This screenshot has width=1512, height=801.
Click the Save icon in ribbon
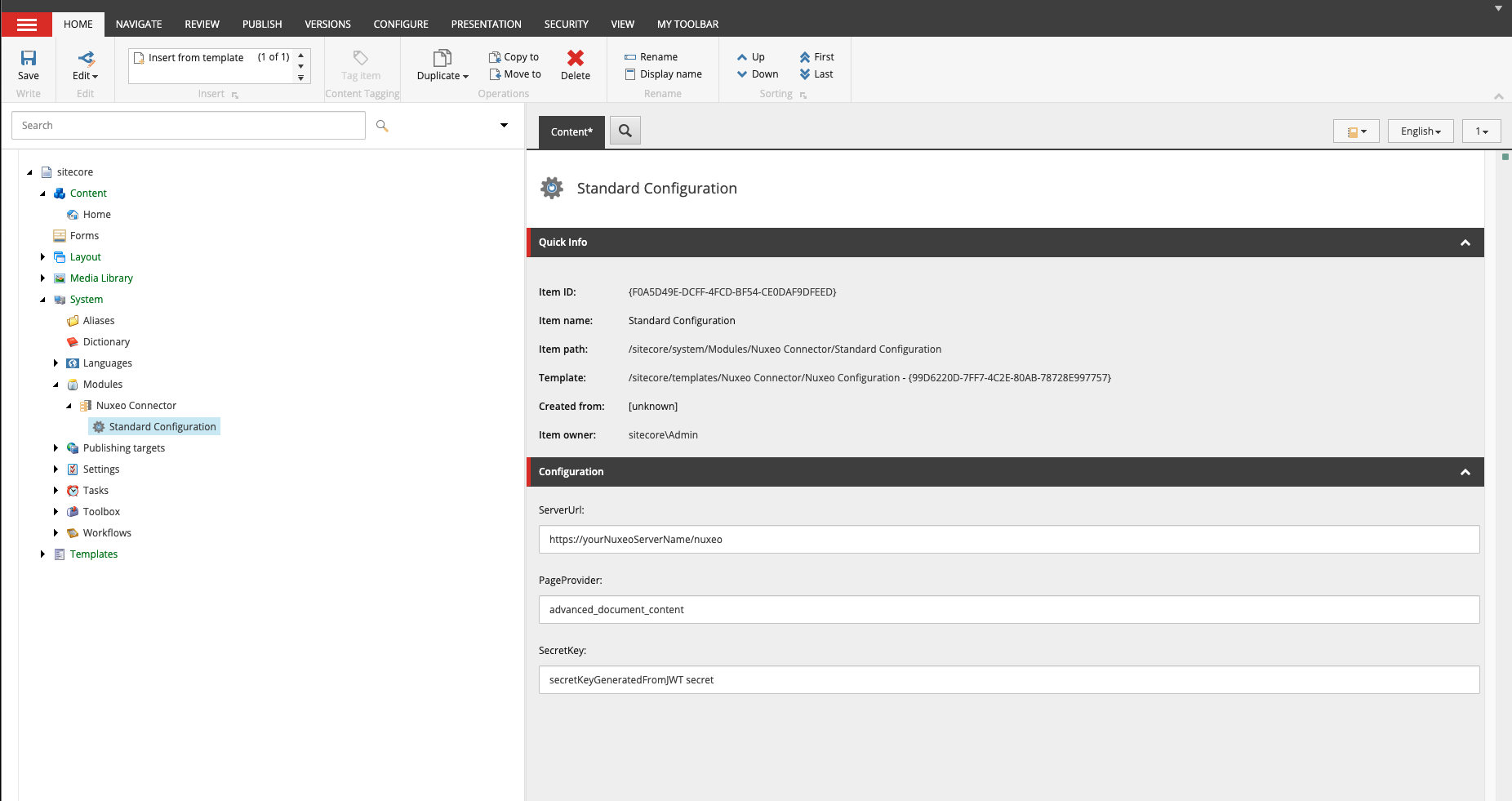[29, 58]
